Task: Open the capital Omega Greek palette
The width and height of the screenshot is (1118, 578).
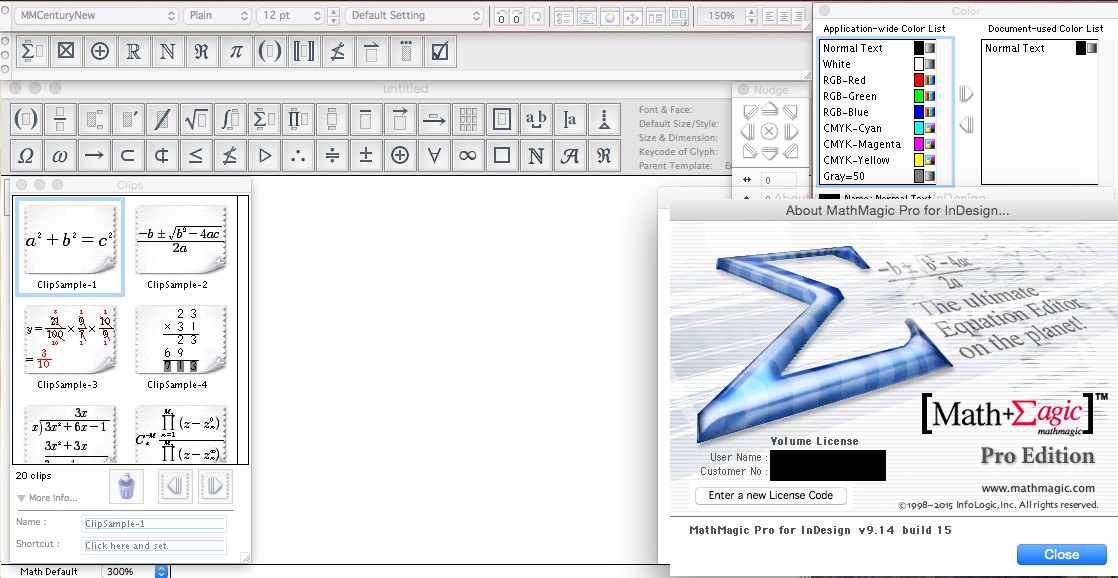Action: [x=26, y=155]
